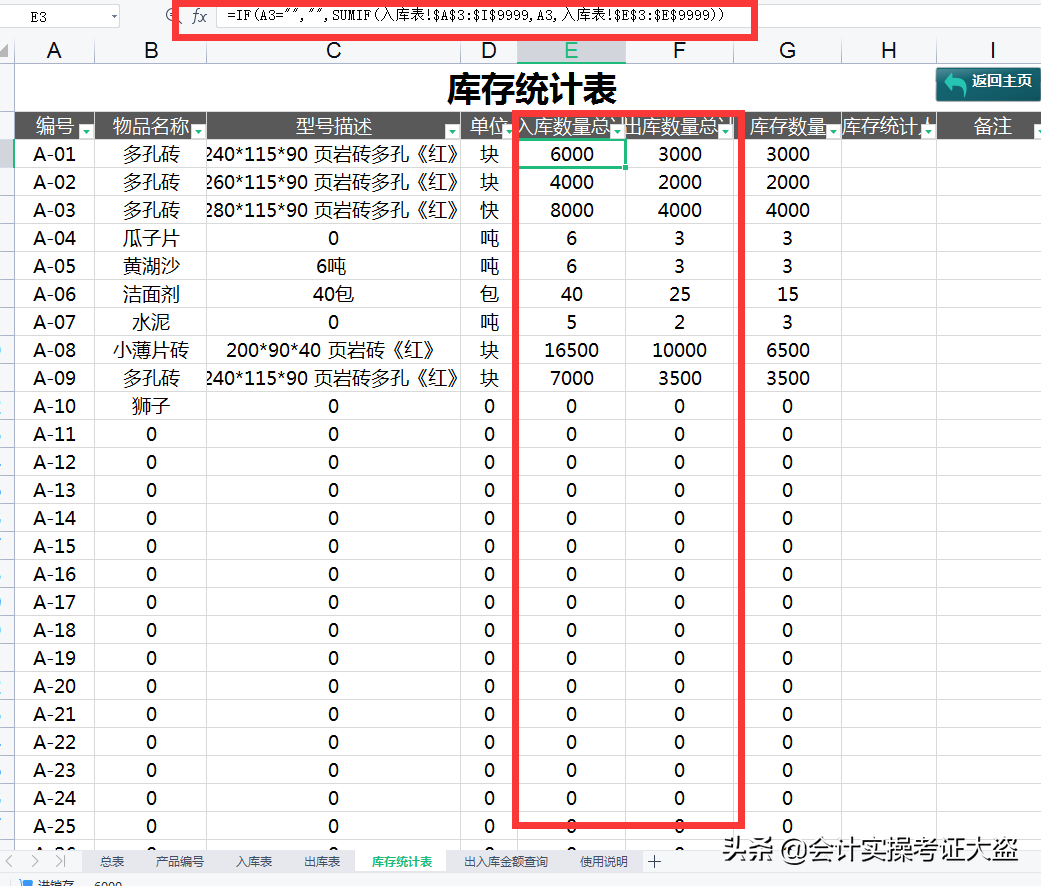
Task: Switch to the 出入库金额查询 sheet tab
Action: pyautogui.click(x=506, y=861)
